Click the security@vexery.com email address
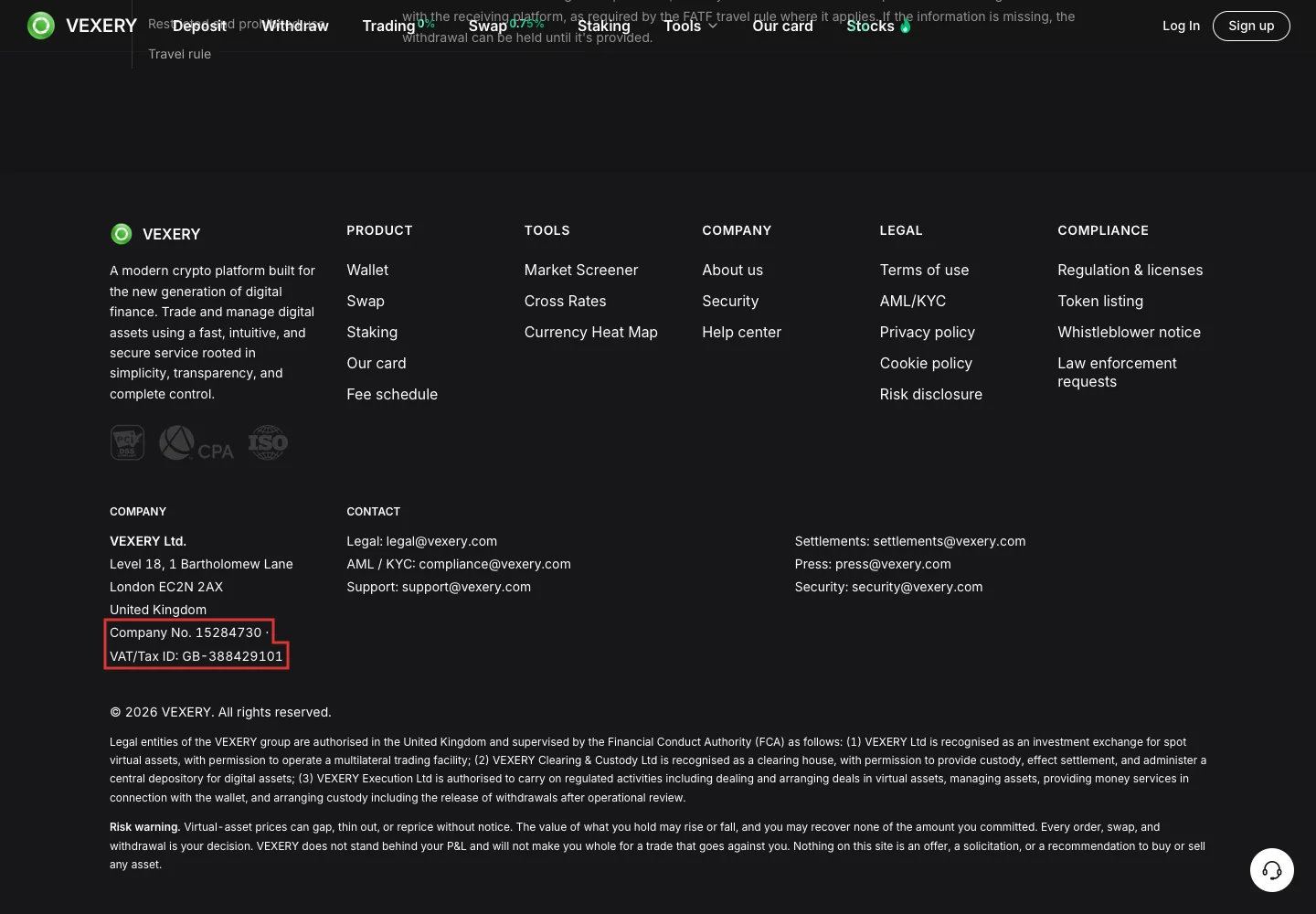The width and height of the screenshot is (1316, 914). coord(918,587)
